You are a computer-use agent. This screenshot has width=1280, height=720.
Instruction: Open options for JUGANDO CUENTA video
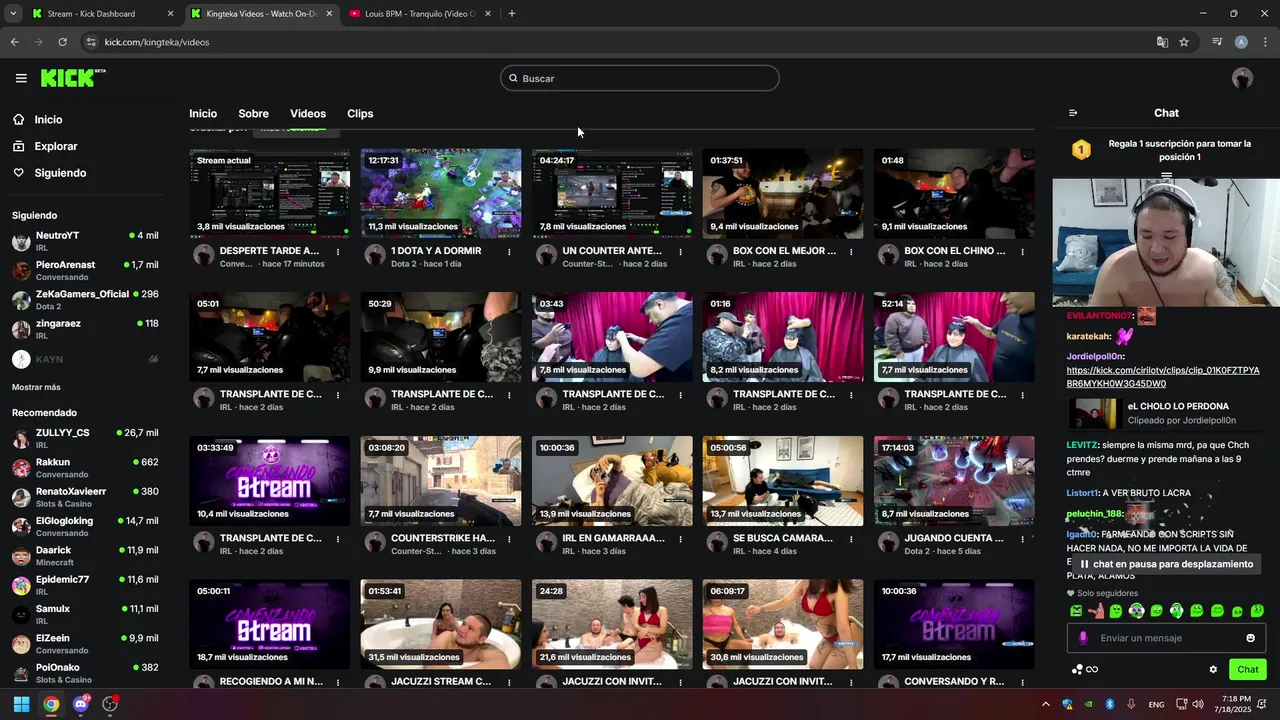point(1022,539)
